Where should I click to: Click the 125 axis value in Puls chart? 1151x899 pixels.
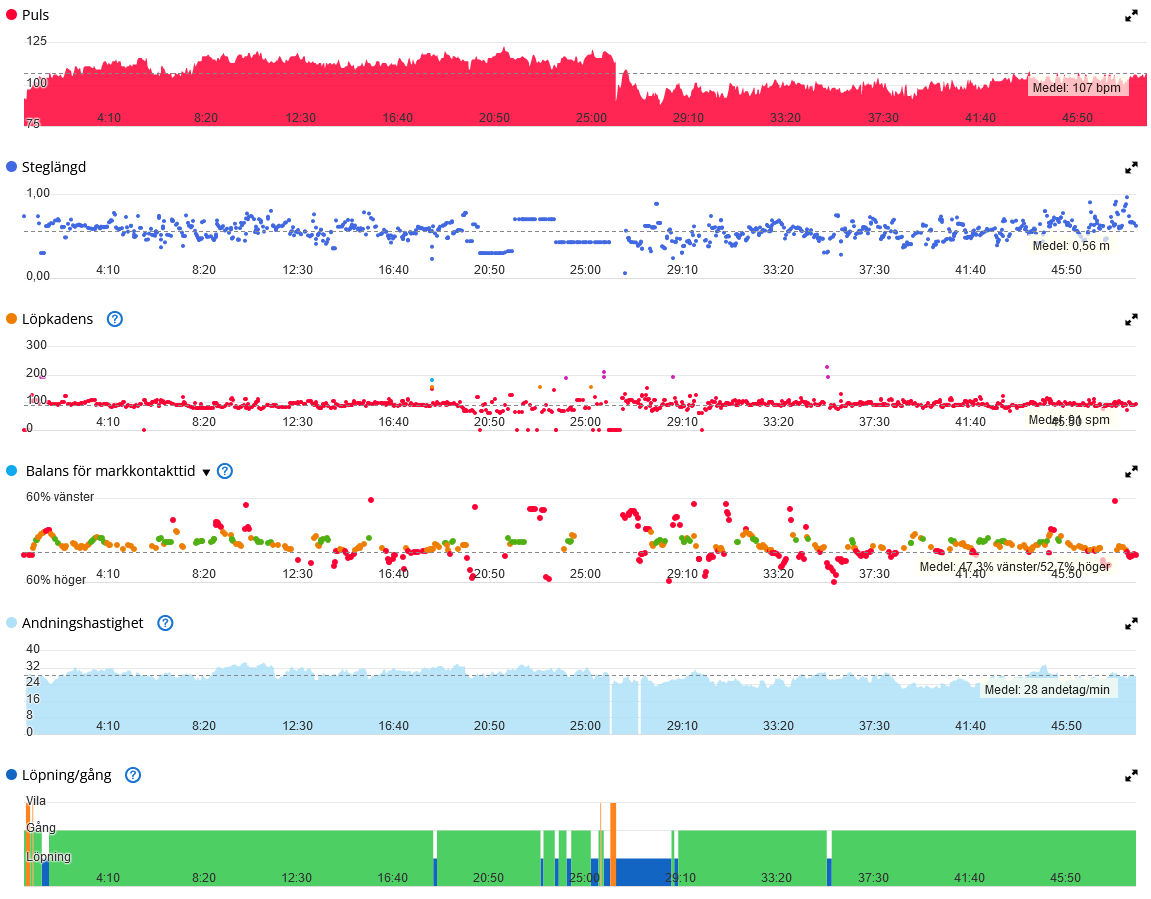(x=37, y=41)
